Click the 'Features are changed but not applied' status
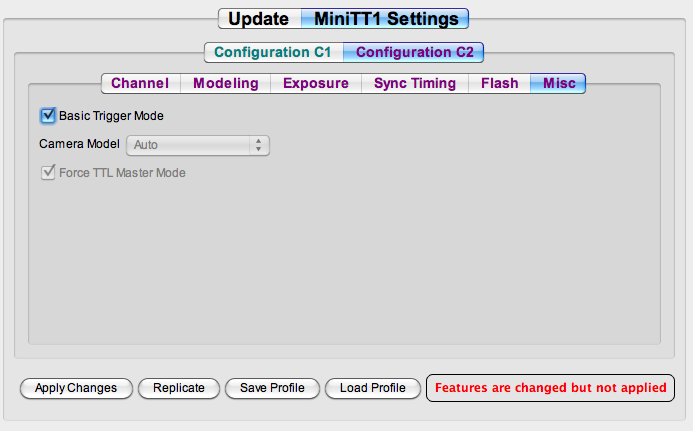 pos(550,388)
